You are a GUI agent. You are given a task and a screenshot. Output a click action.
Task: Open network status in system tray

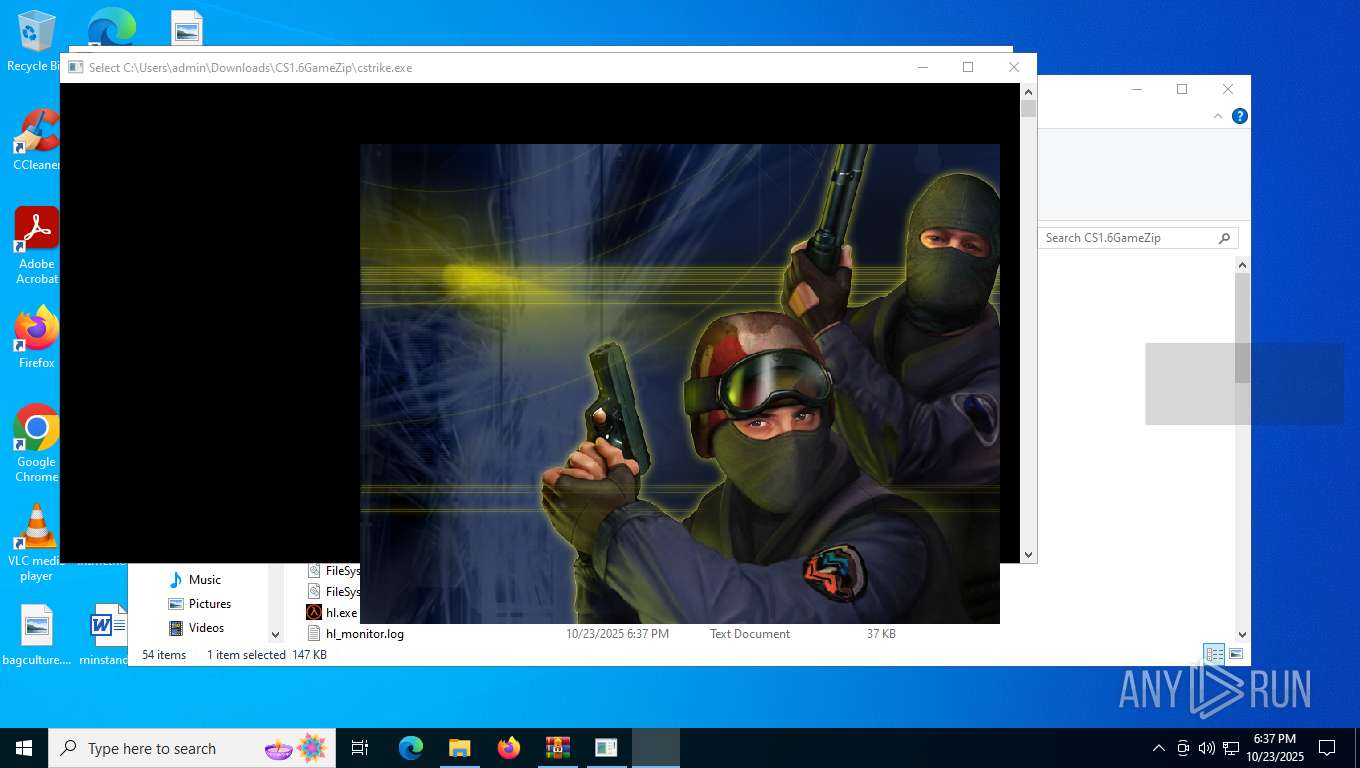tap(1231, 748)
